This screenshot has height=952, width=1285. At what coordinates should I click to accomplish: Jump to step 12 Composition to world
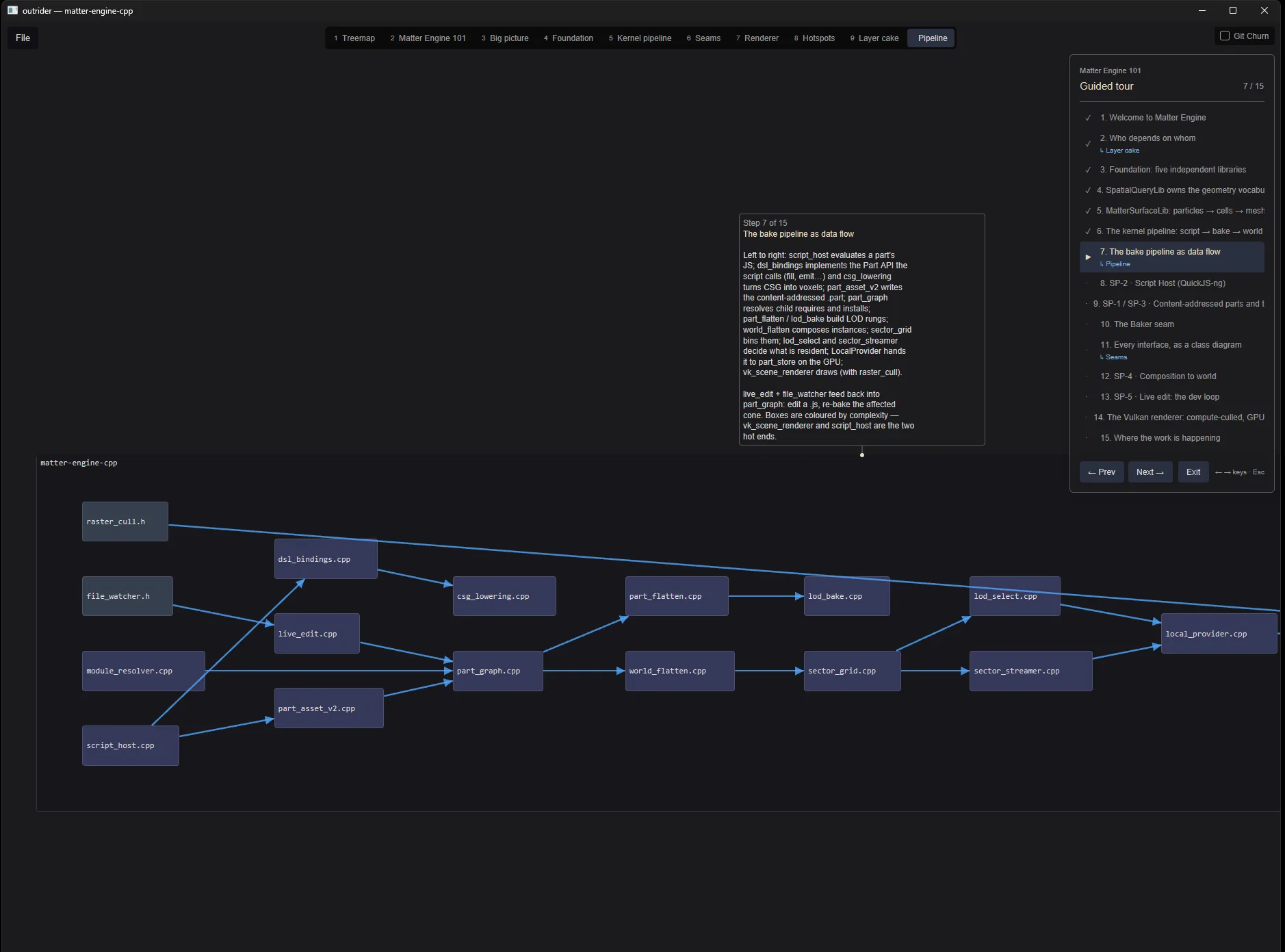point(1172,376)
